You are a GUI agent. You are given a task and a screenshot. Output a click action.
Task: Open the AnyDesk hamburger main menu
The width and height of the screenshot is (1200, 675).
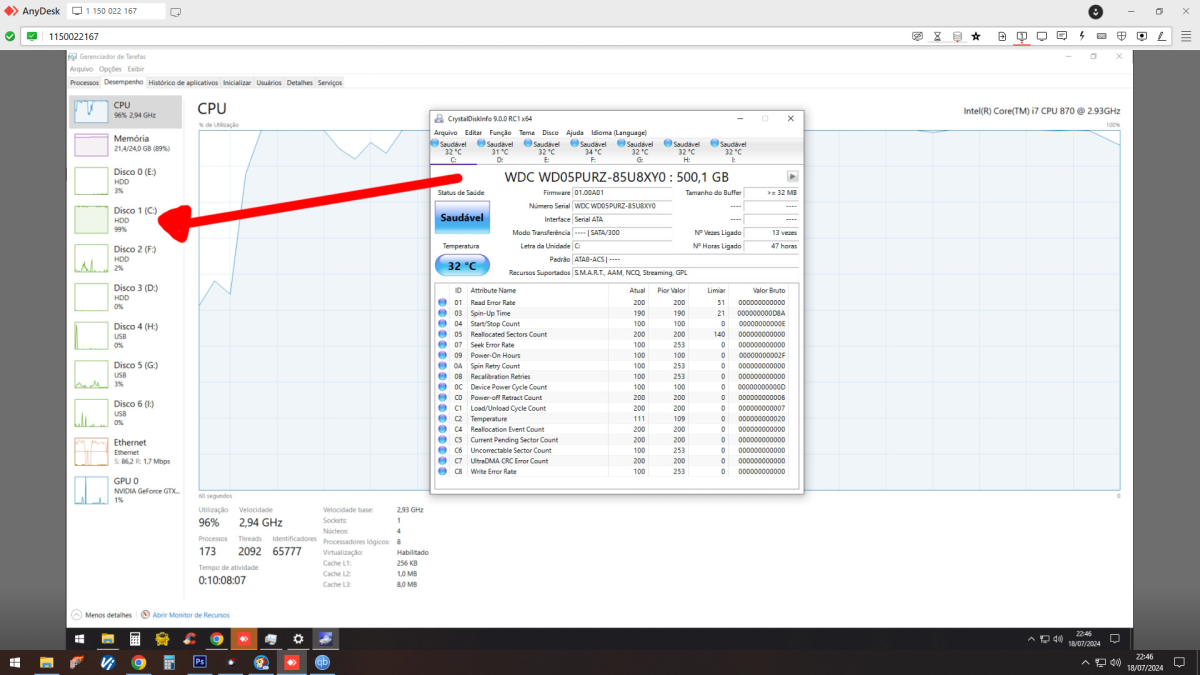tap(1185, 36)
